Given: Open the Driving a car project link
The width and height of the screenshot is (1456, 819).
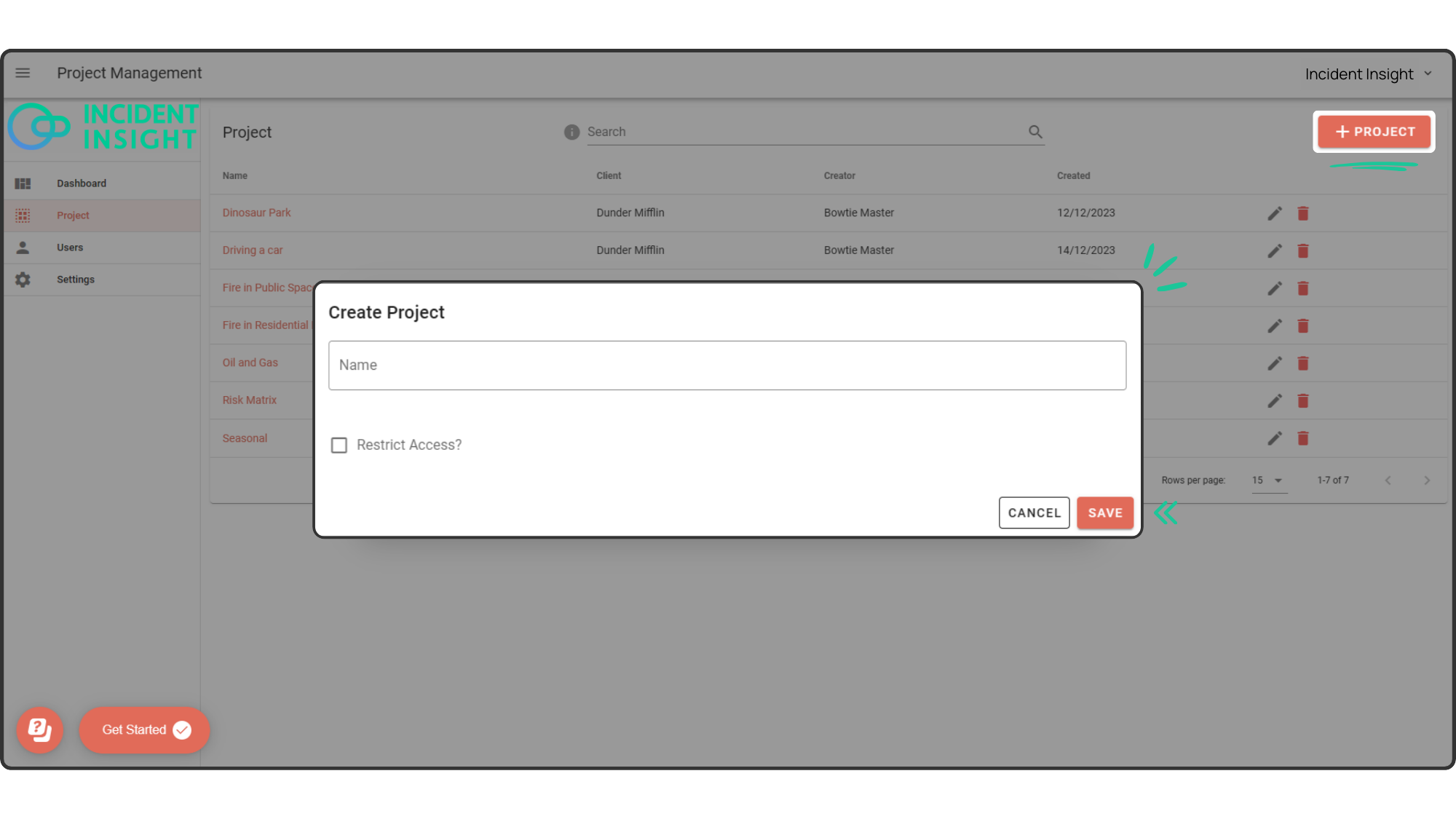Looking at the screenshot, I should click(x=253, y=250).
